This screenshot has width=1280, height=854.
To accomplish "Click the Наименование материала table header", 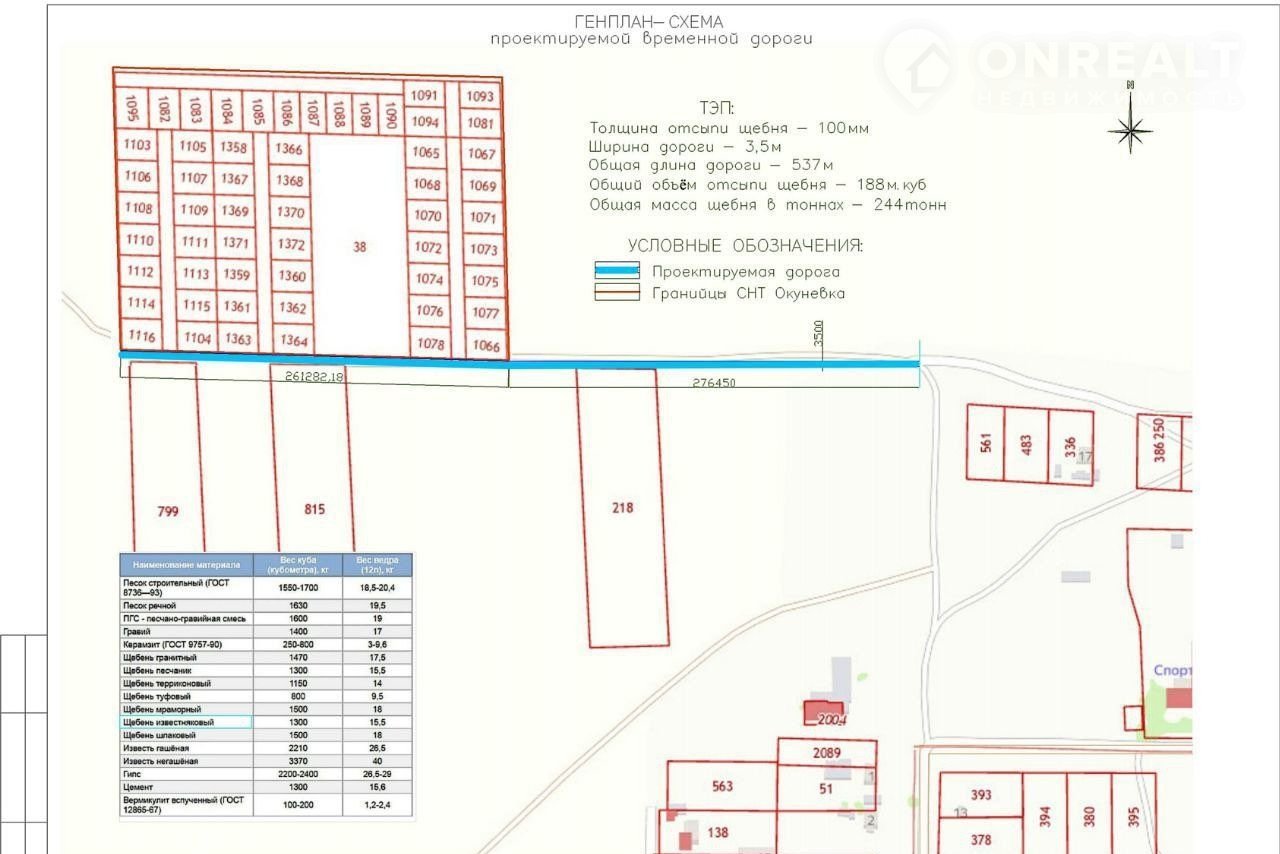I will pos(186,565).
